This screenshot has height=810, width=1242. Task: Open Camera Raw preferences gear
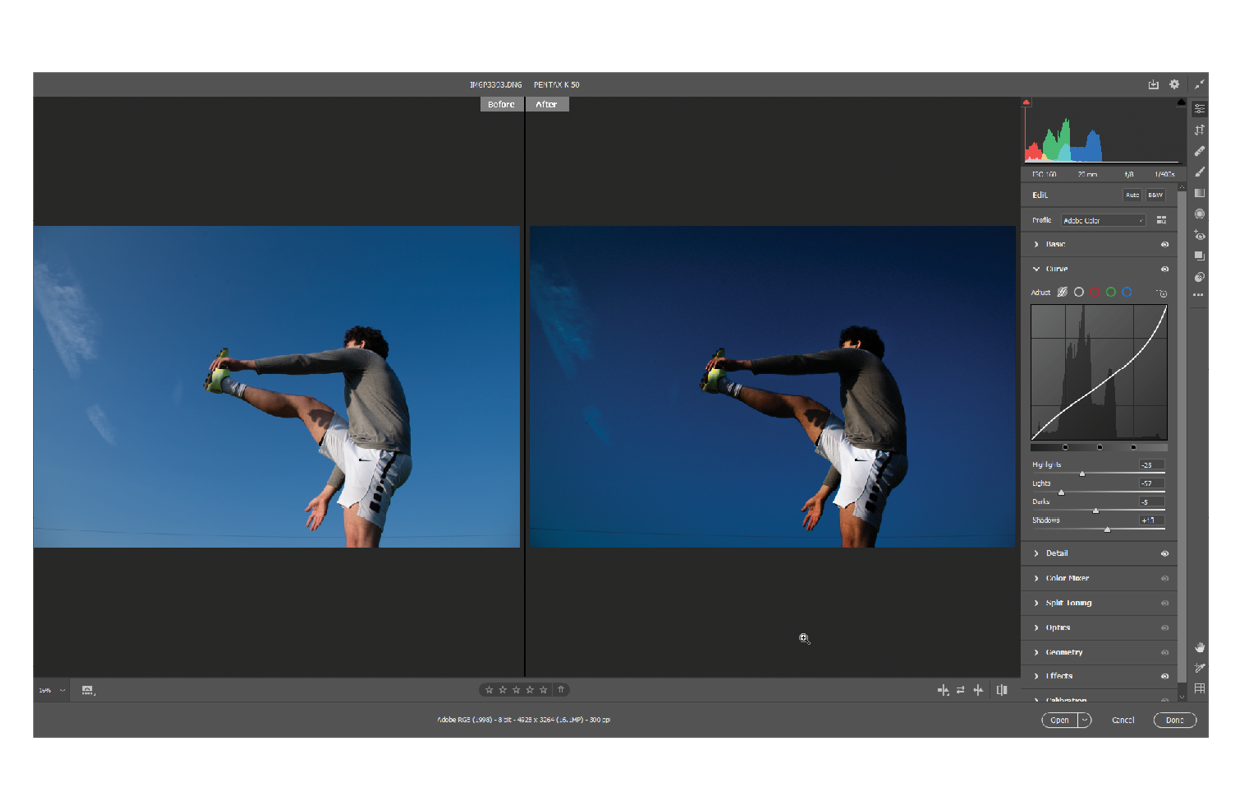coord(1174,85)
